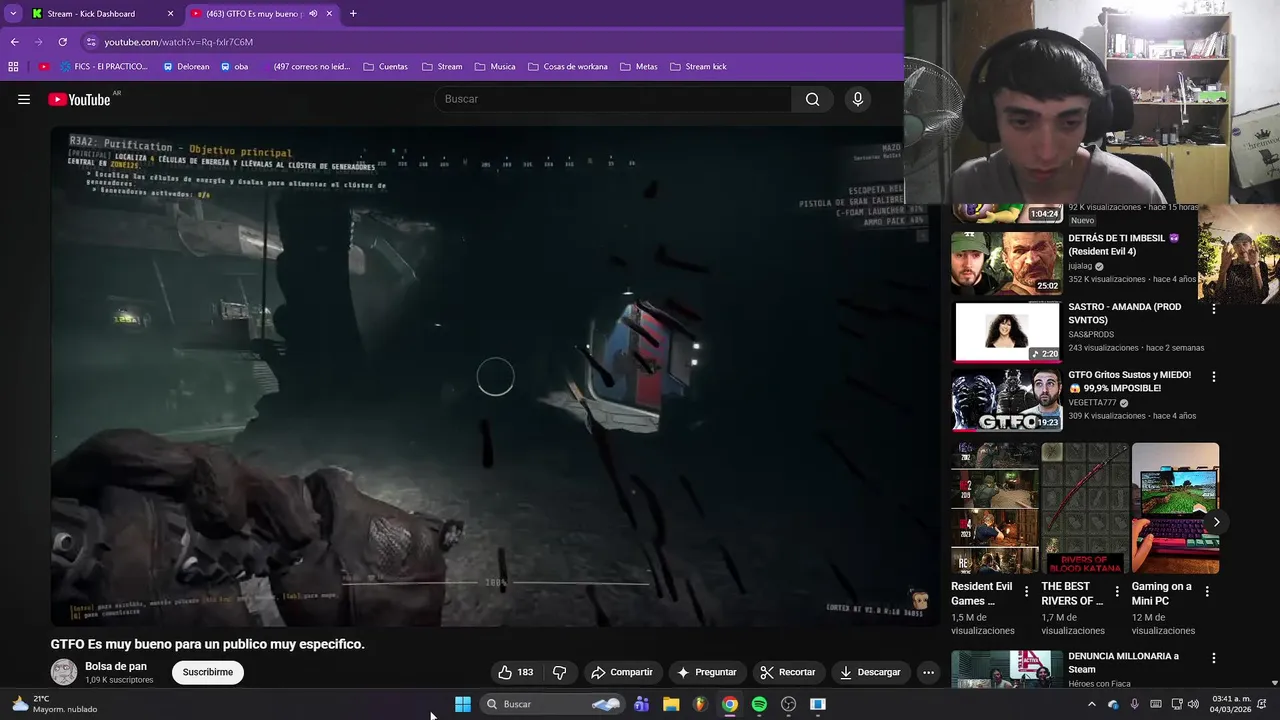Open the Preguntar AI button
Screen dimensions: 1280x720
tap(707, 672)
